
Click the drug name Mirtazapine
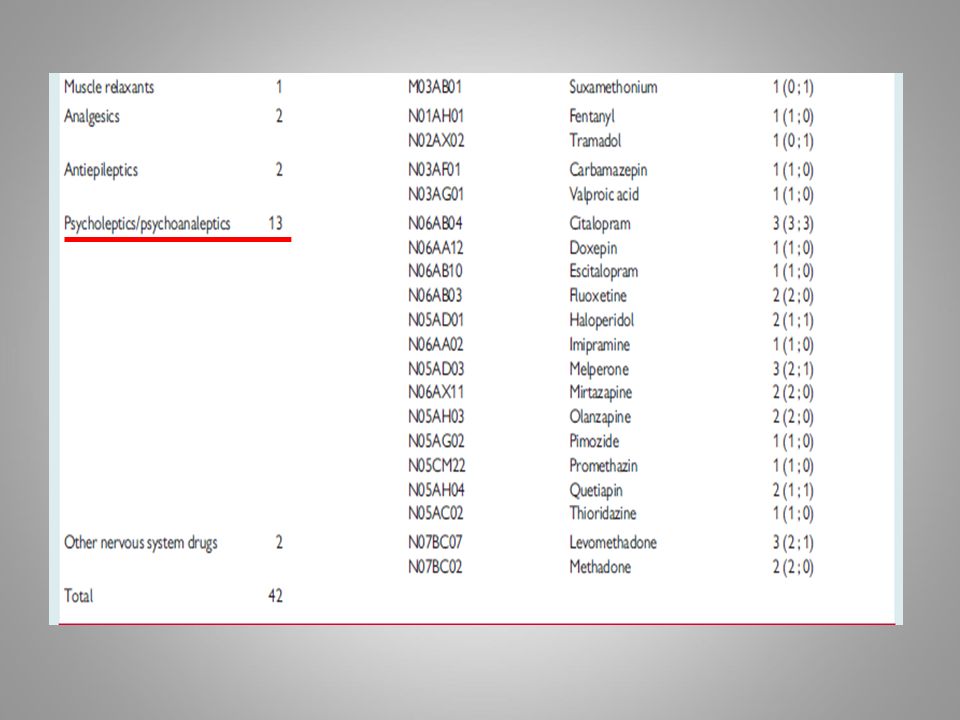click(601, 392)
